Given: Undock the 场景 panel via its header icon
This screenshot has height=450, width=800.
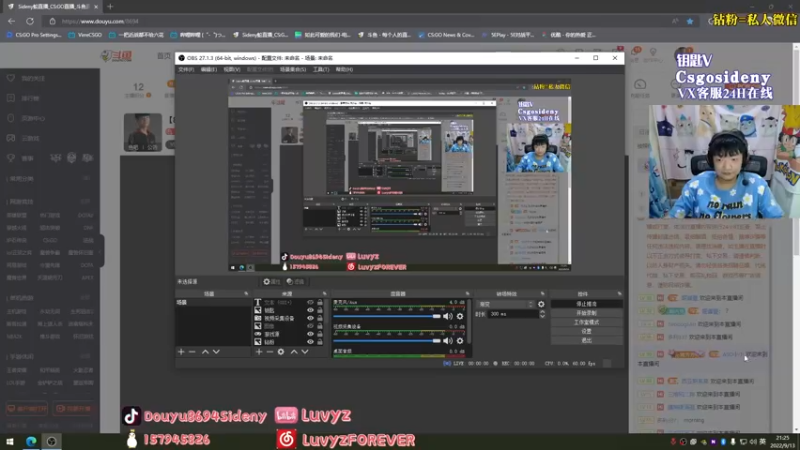Looking at the screenshot, I should [x=246, y=294].
